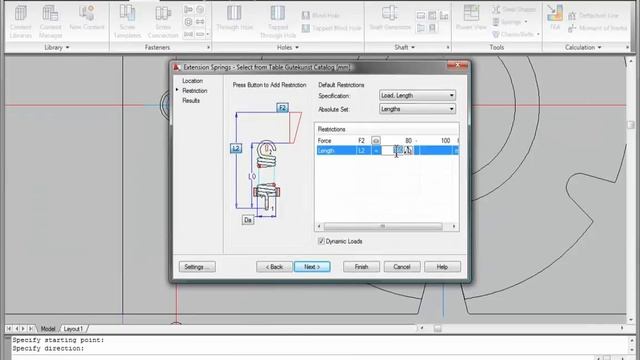Open the Chains/Belts dropdown arrow
640x360 pixels.
pos(538,34)
